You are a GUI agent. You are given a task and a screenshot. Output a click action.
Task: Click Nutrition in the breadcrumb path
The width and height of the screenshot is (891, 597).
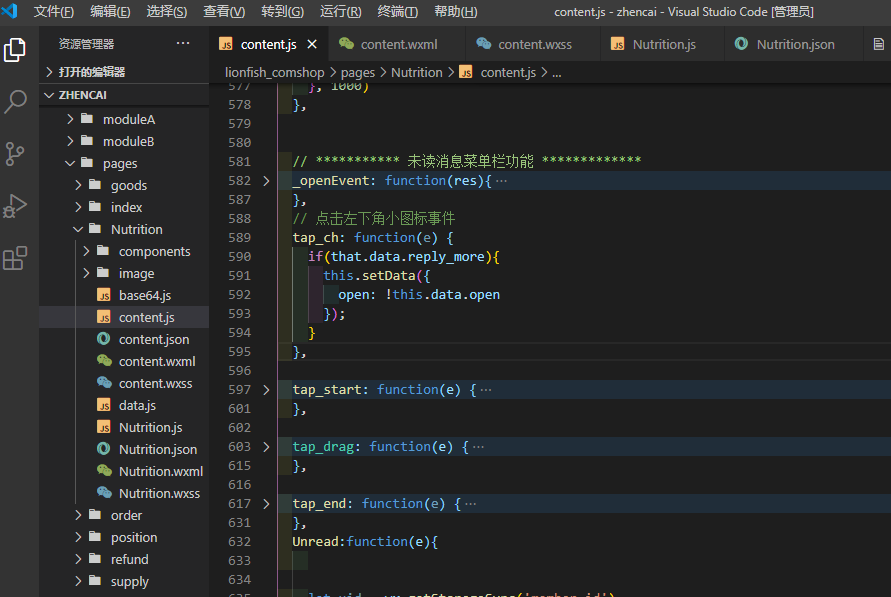click(417, 73)
